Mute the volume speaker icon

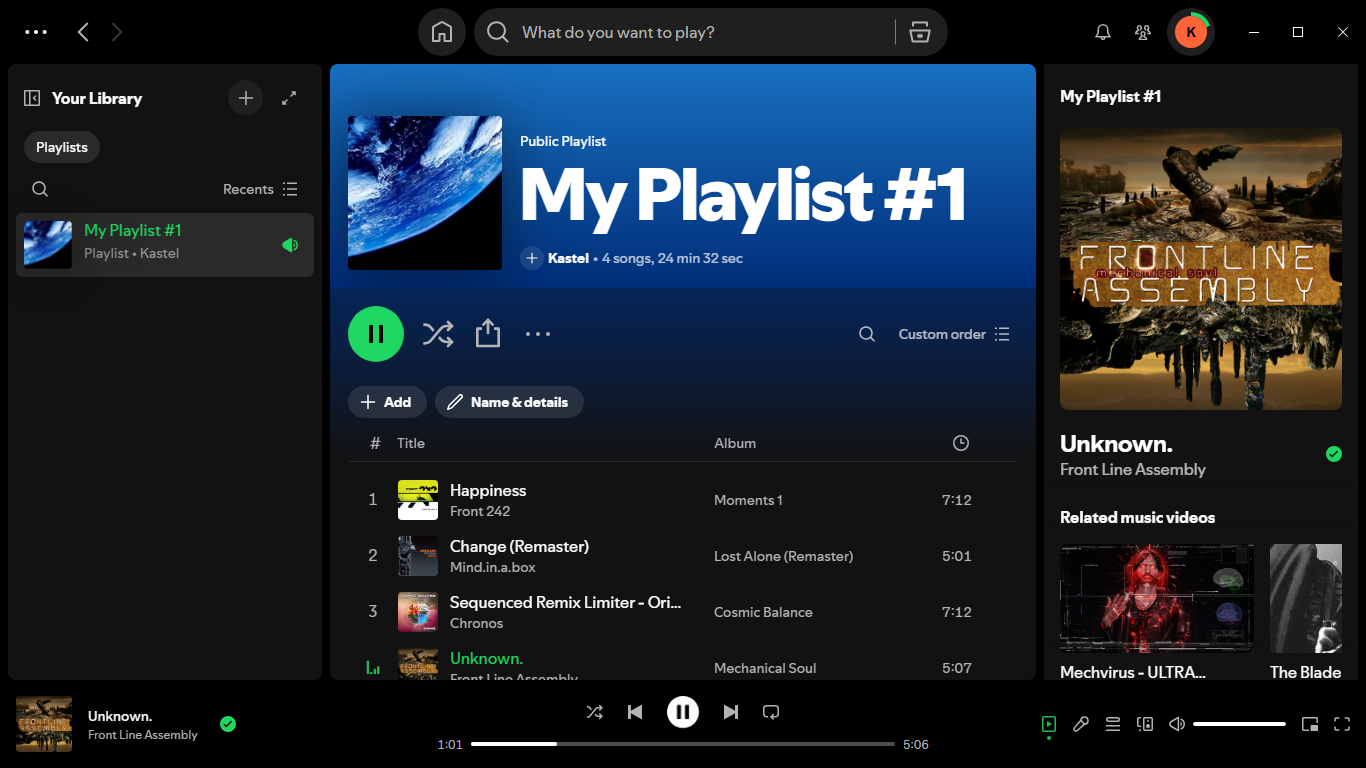(1177, 724)
